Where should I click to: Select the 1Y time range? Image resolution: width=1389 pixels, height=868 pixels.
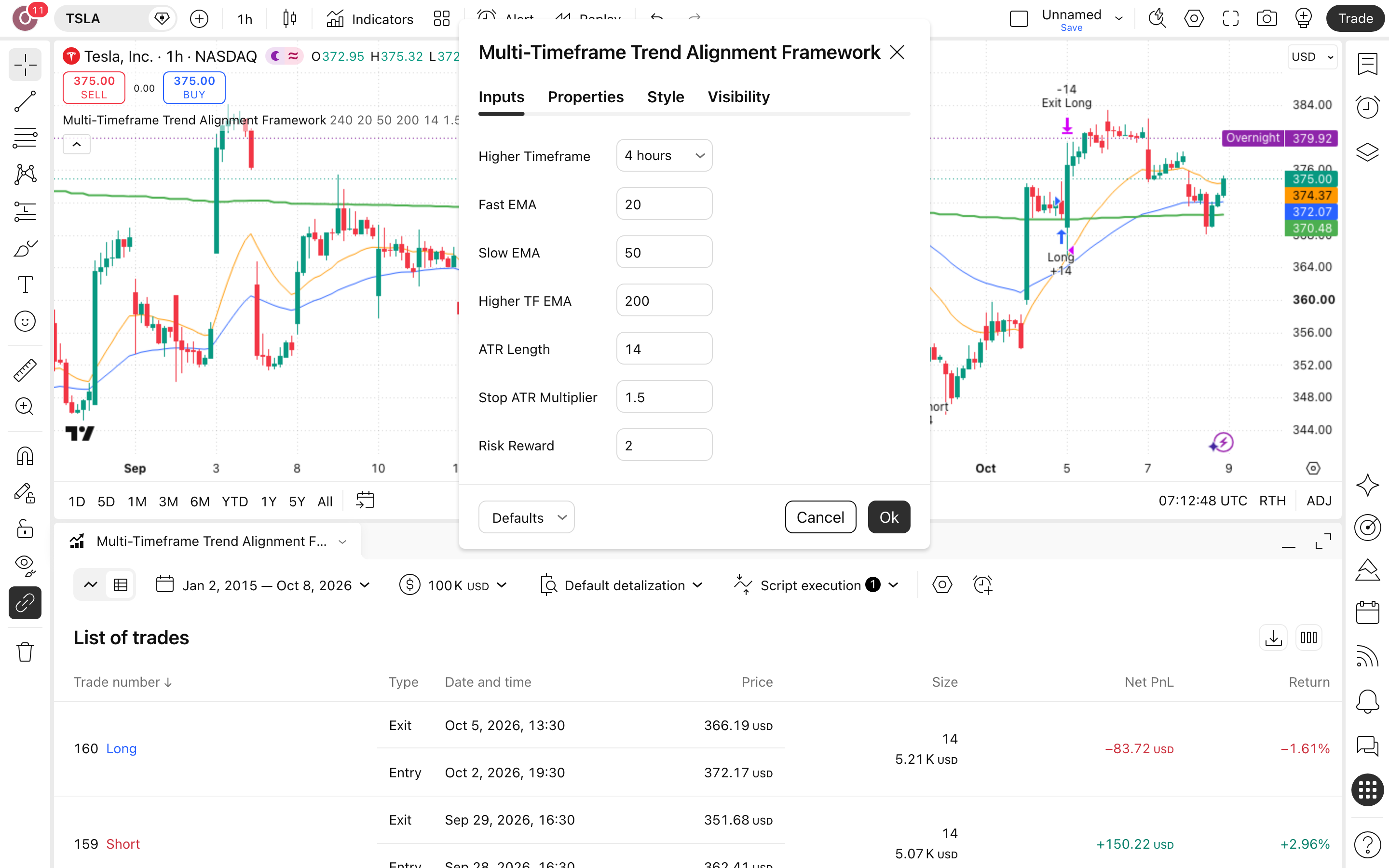click(x=268, y=501)
